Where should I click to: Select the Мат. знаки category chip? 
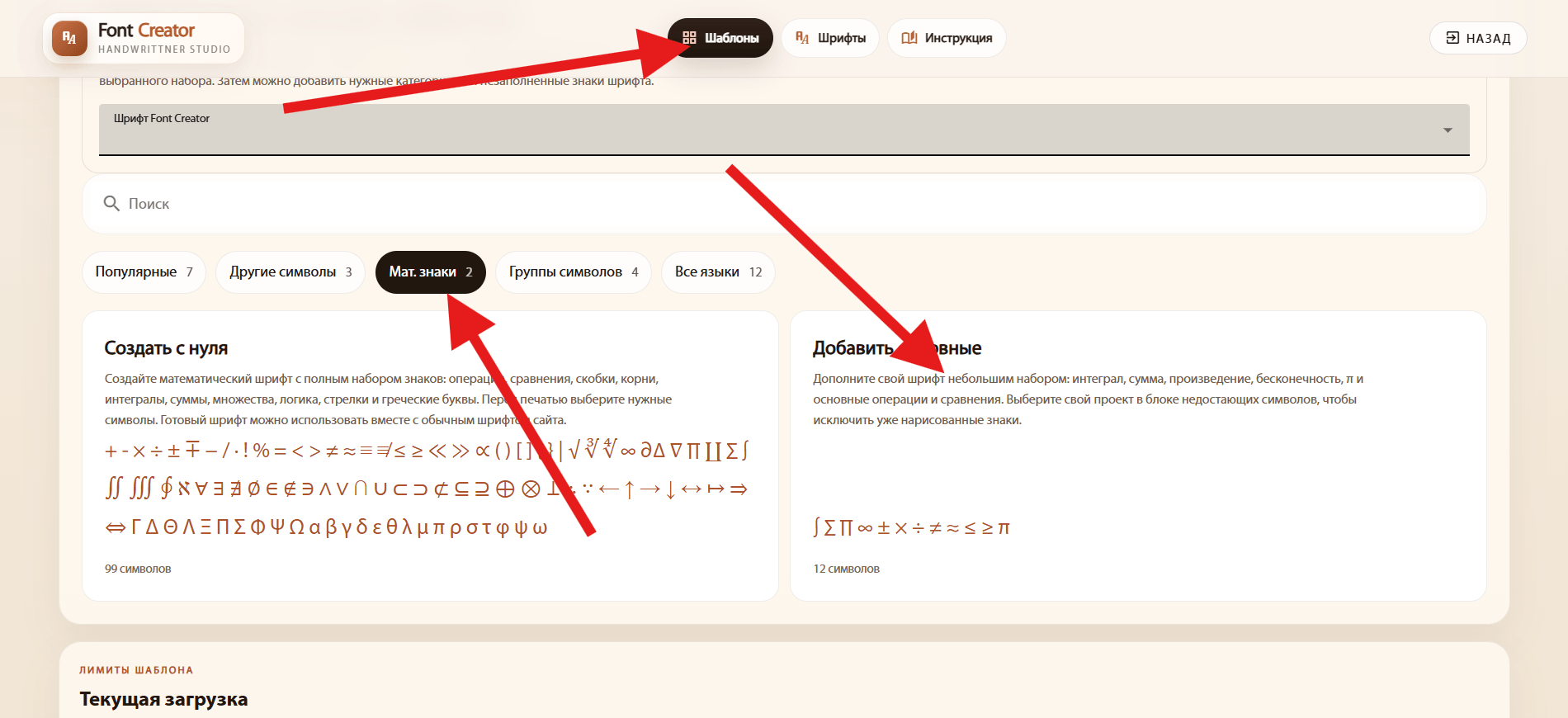[x=431, y=272]
